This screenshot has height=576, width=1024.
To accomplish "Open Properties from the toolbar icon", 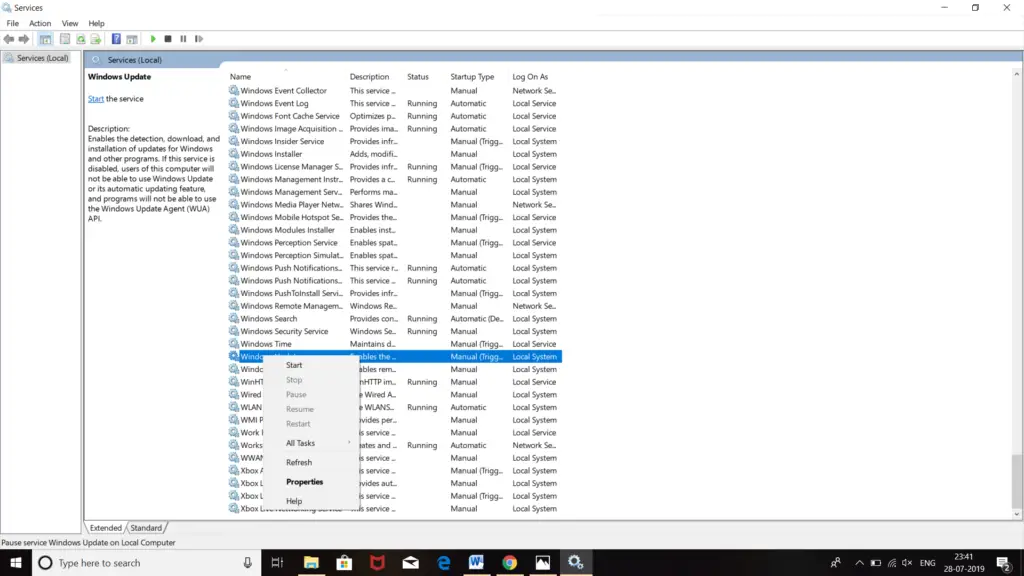I will 65,39.
